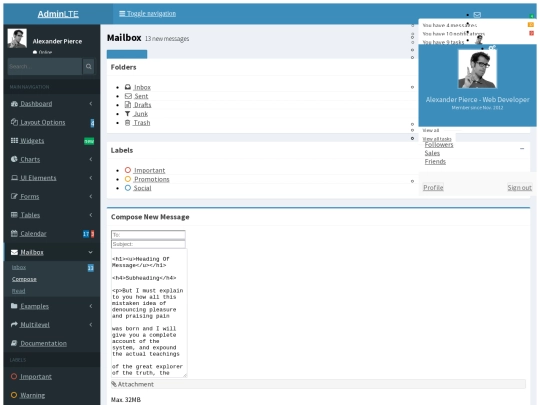Open messages via header envelope icon
Image resolution: width=540 pixels, height=405 pixels.
point(477,14)
